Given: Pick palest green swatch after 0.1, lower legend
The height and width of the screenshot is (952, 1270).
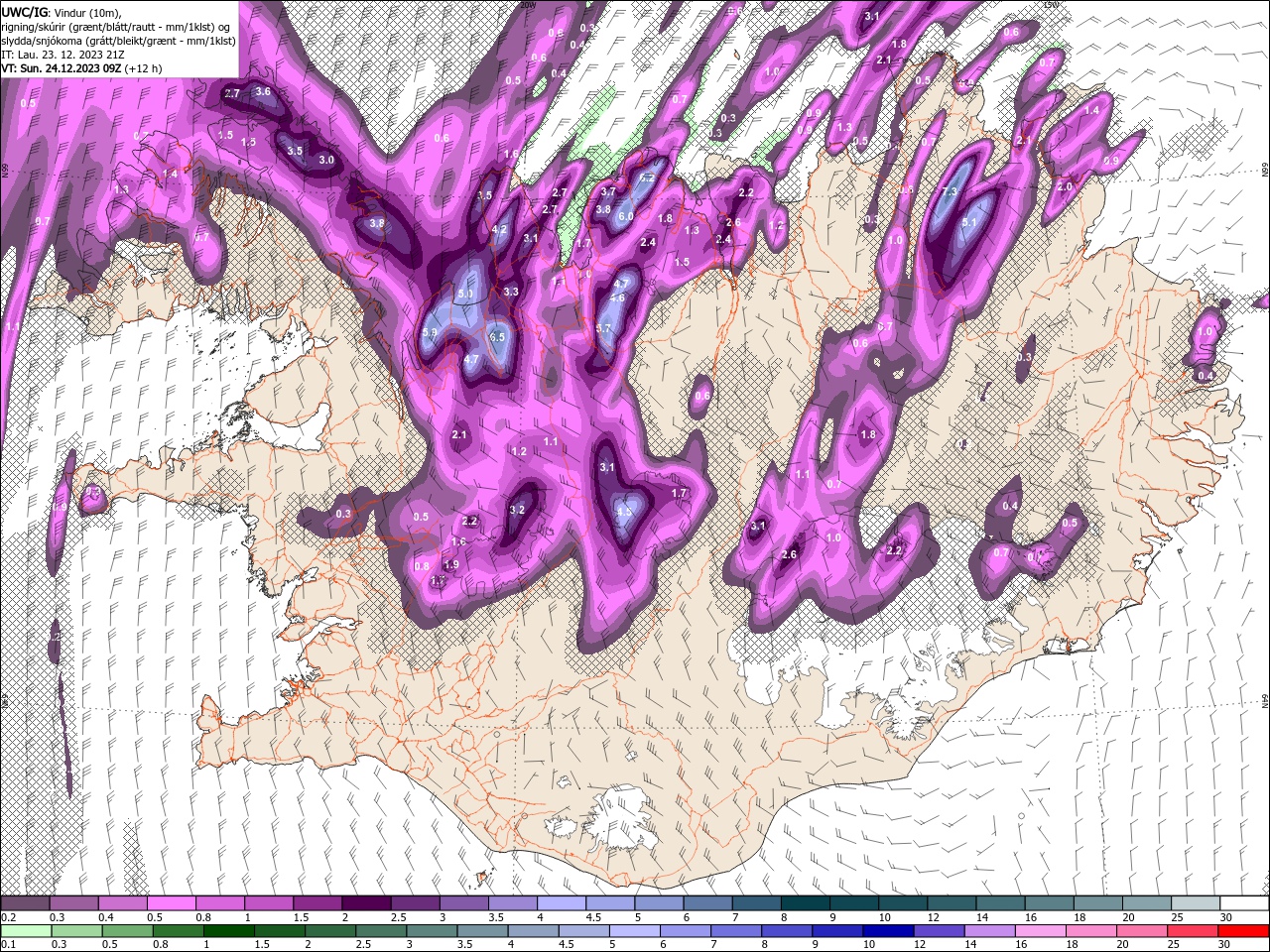Looking at the screenshot, I should tap(26, 930).
